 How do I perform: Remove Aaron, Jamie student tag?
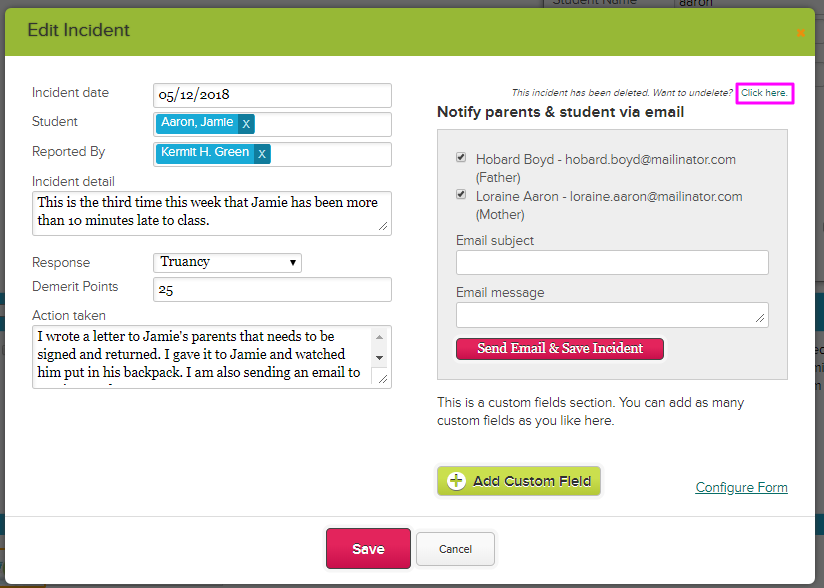pos(246,124)
